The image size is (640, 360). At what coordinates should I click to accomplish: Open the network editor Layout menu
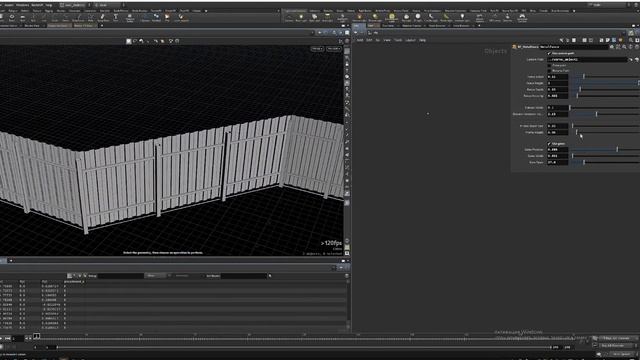click(x=410, y=40)
